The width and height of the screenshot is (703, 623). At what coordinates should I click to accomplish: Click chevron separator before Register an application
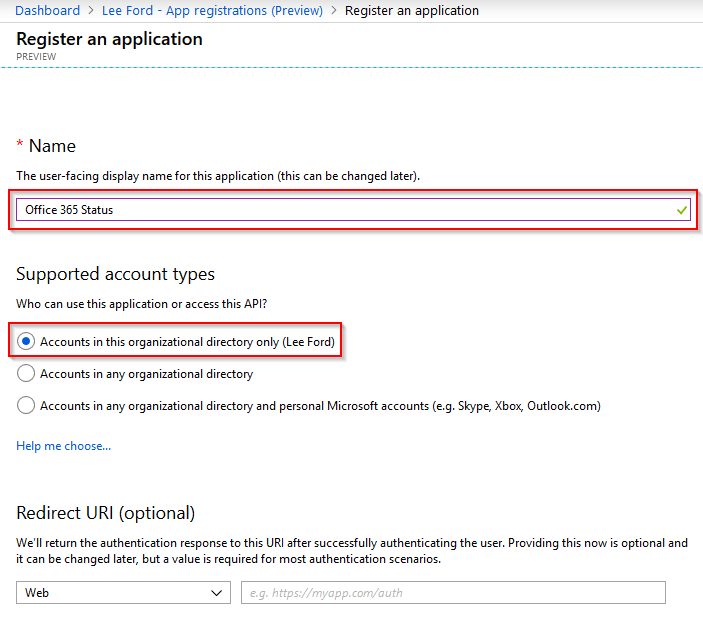(334, 10)
